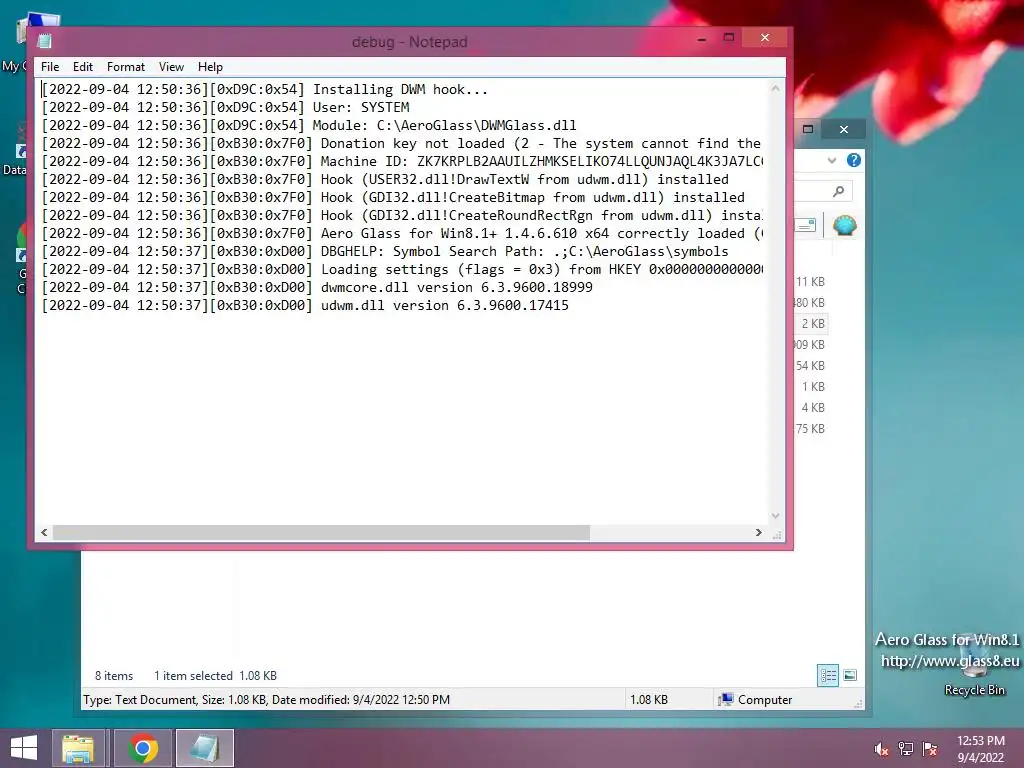Open the File menu in Notepad
This screenshot has height=768, width=1024.
pyautogui.click(x=50, y=67)
